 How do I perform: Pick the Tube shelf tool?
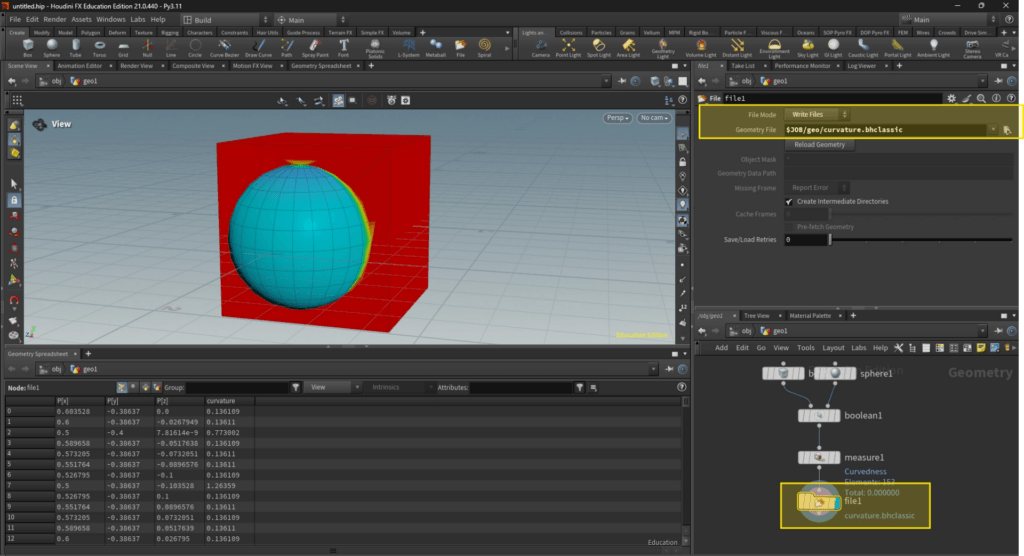[x=75, y=48]
